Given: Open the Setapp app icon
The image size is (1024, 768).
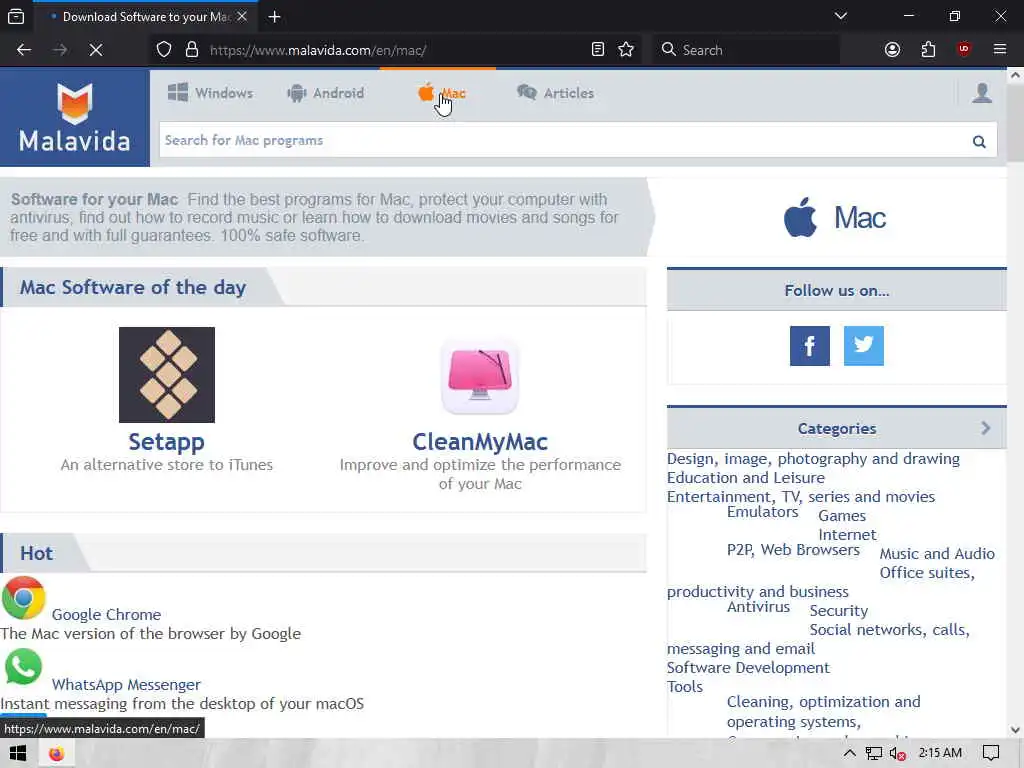Looking at the screenshot, I should click(x=167, y=375).
